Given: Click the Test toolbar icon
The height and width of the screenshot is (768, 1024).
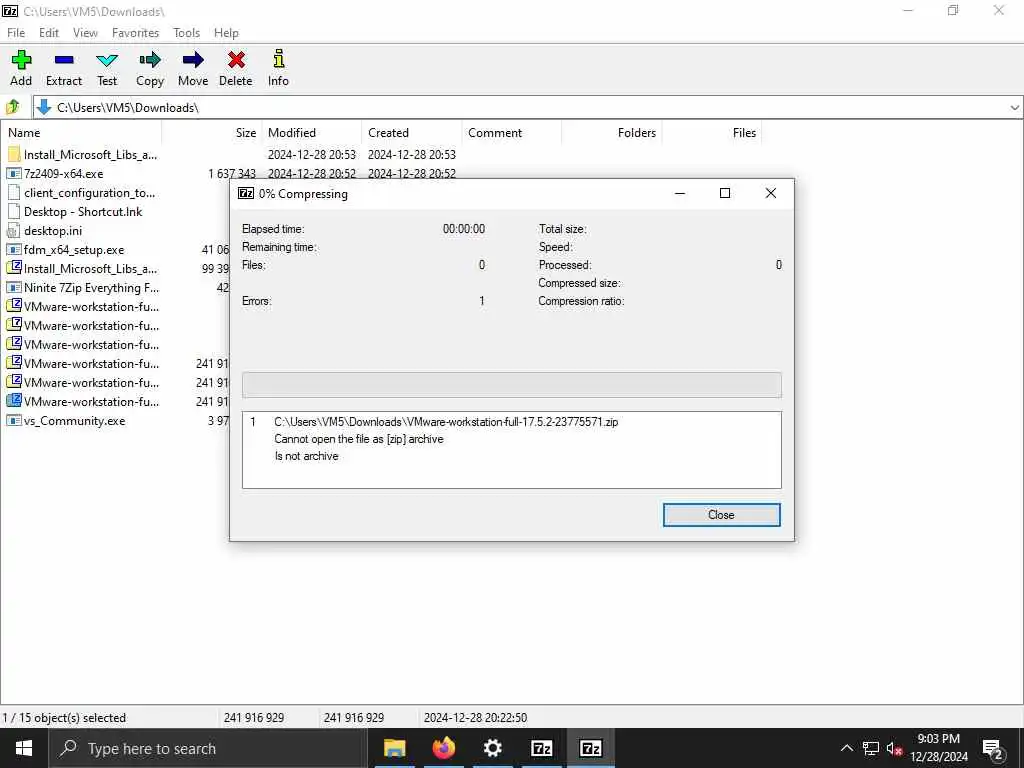Looking at the screenshot, I should [107, 61].
